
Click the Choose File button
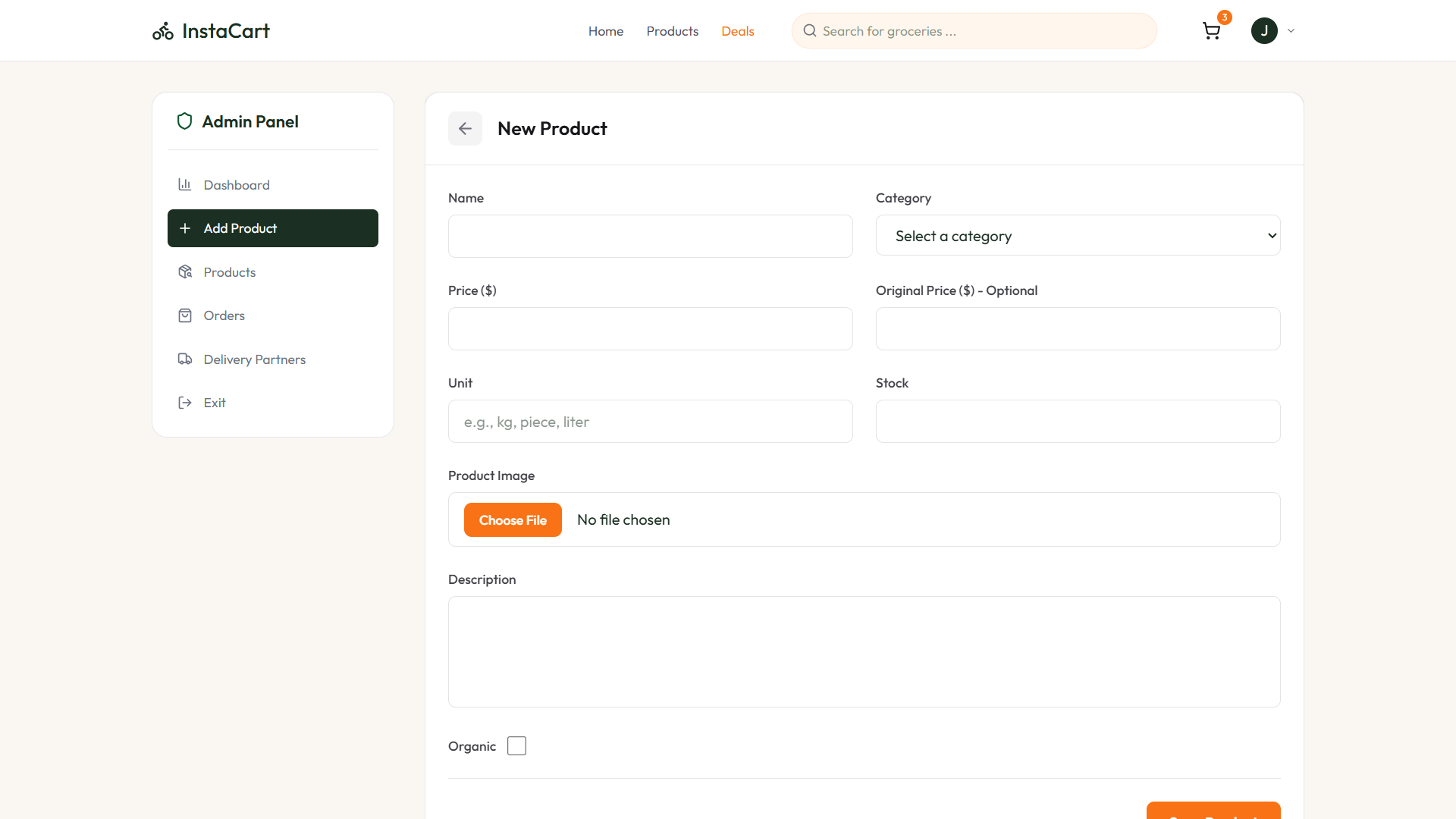click(513, 519)
